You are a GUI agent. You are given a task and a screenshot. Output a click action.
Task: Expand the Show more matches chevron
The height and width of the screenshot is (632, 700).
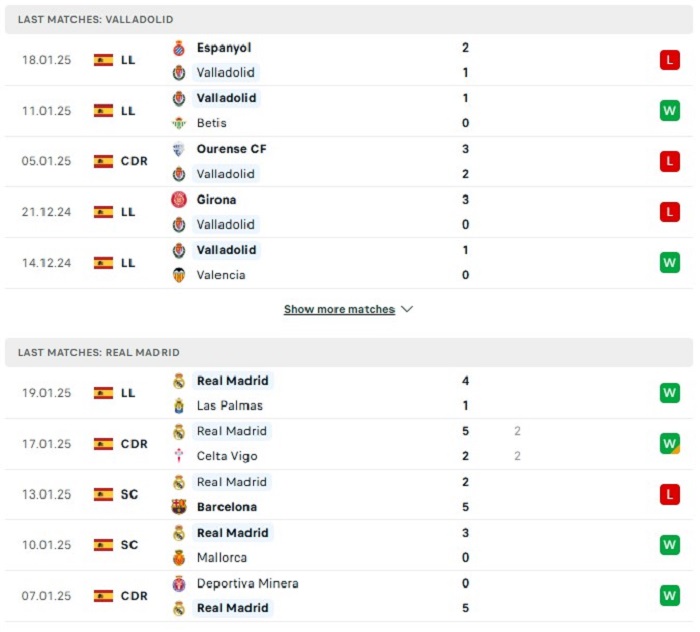coord(407,309)
